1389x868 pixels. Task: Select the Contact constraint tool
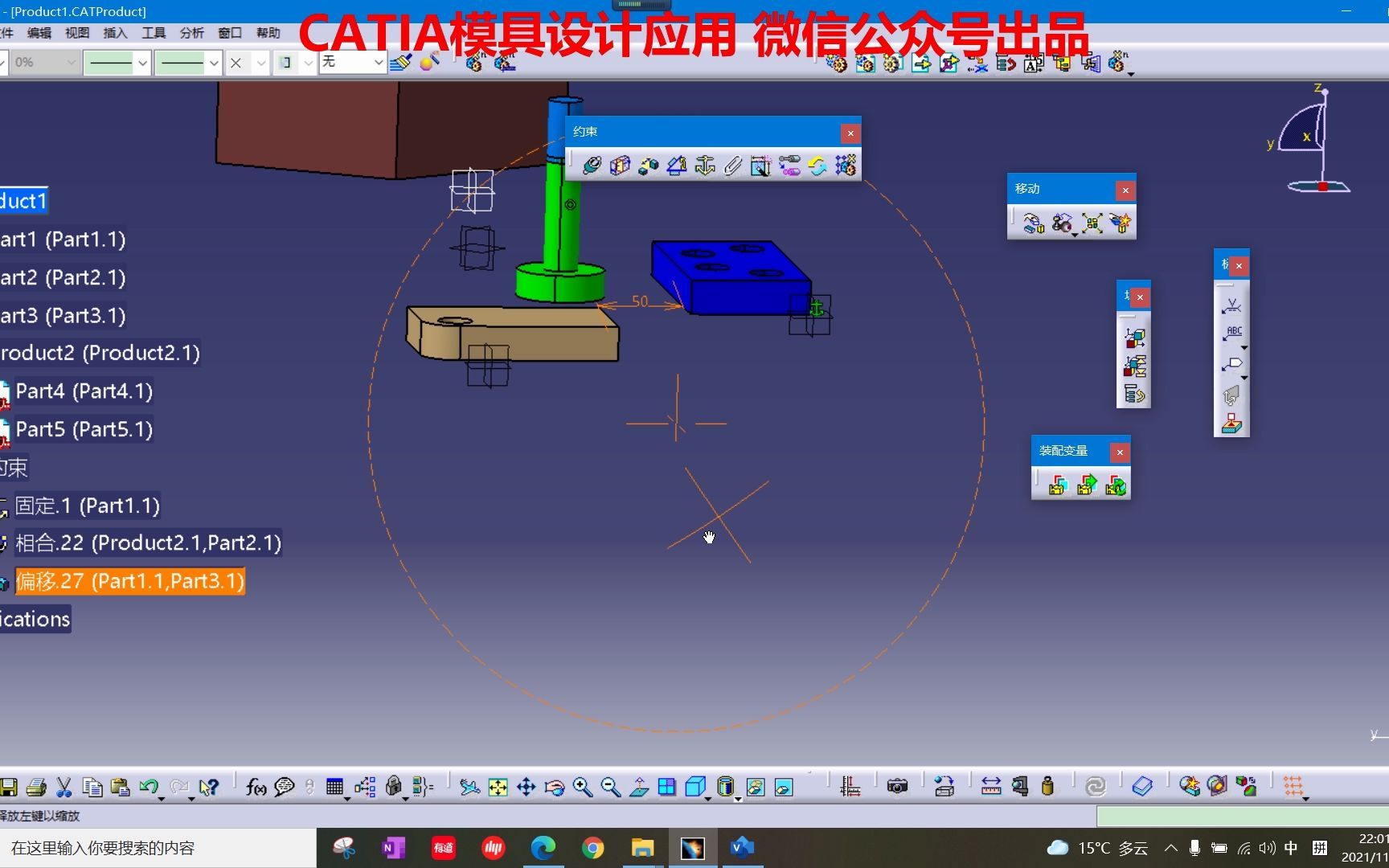pyautogui.click(x=621, y=166)
